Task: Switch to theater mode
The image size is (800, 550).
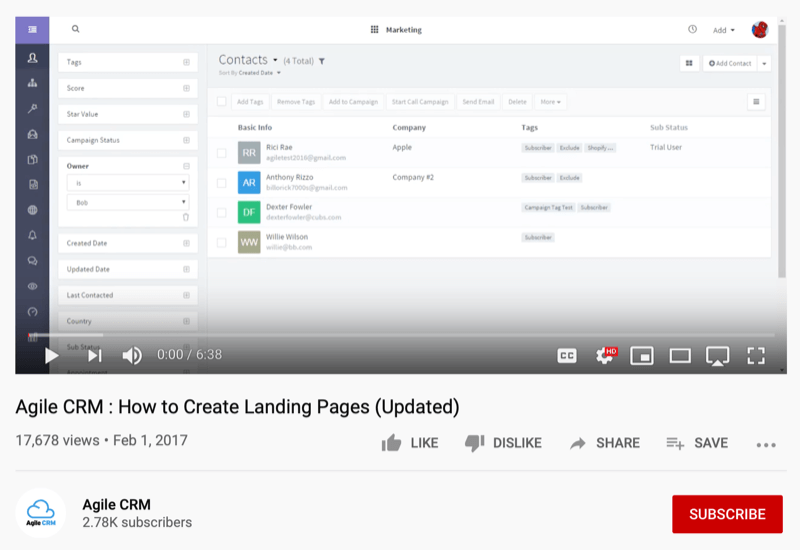Action: pos(680,356)
